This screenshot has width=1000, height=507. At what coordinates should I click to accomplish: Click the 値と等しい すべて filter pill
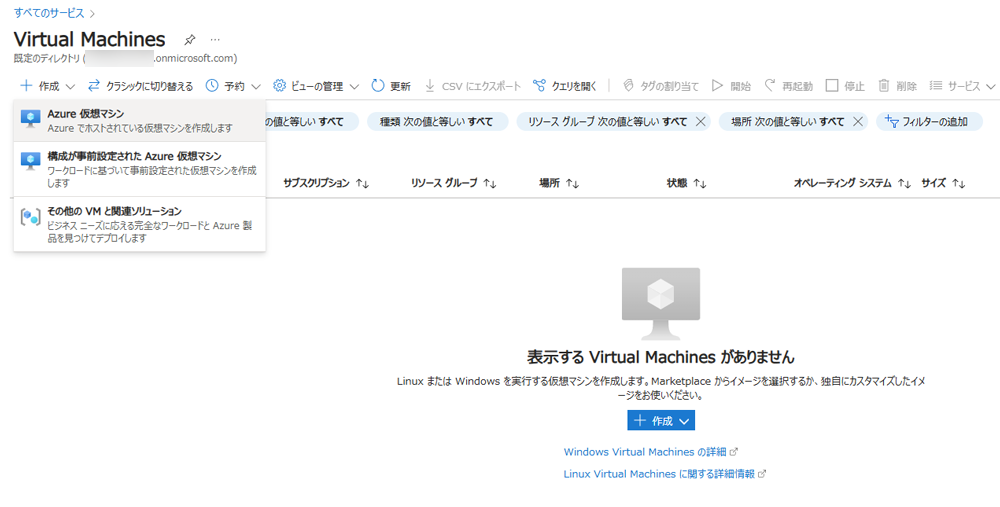click(311, 122)
